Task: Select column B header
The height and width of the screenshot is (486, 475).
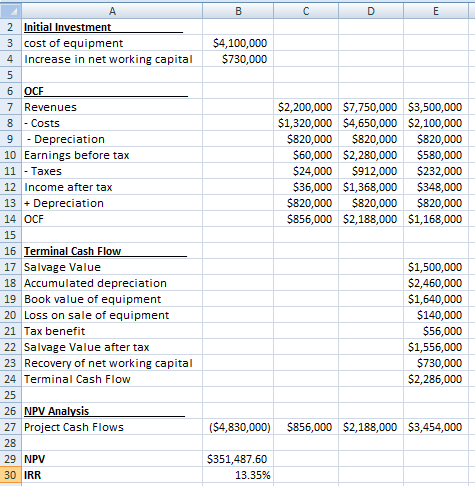Action: tap(238, 11)
